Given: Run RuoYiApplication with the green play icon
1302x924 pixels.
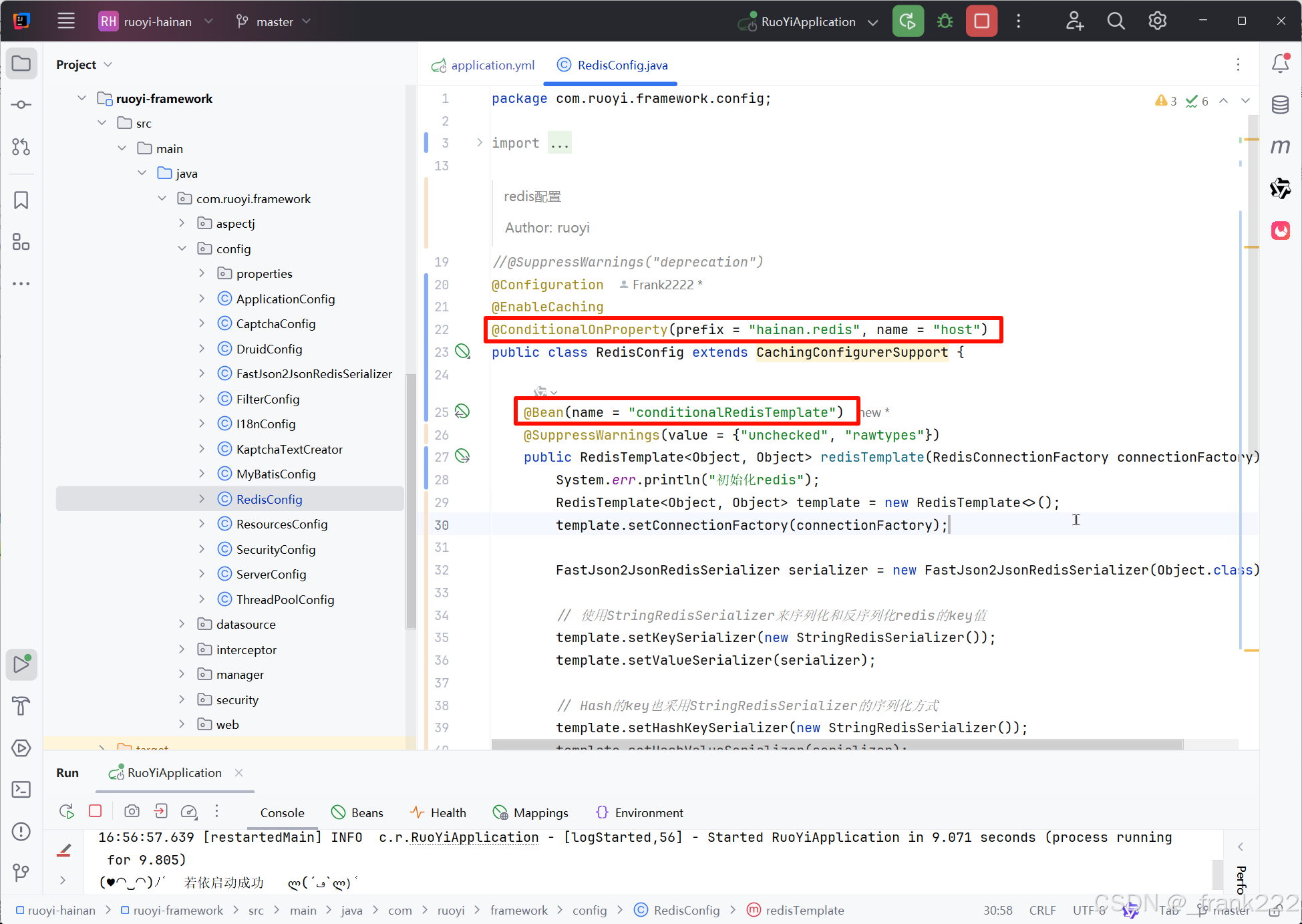Looking at the screenshot, I should tap(908, 21).
